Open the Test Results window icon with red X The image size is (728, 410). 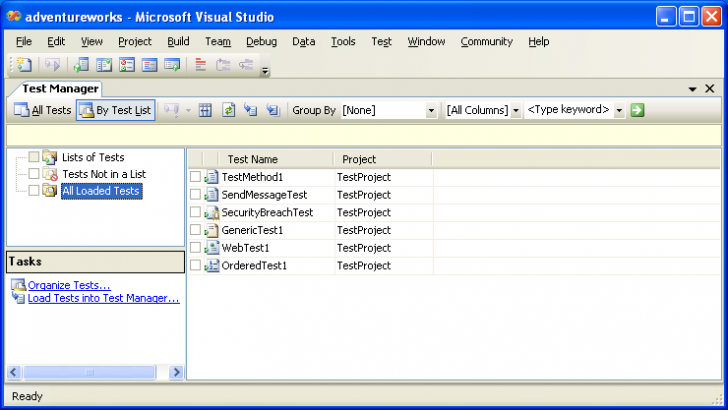(127, 65)
